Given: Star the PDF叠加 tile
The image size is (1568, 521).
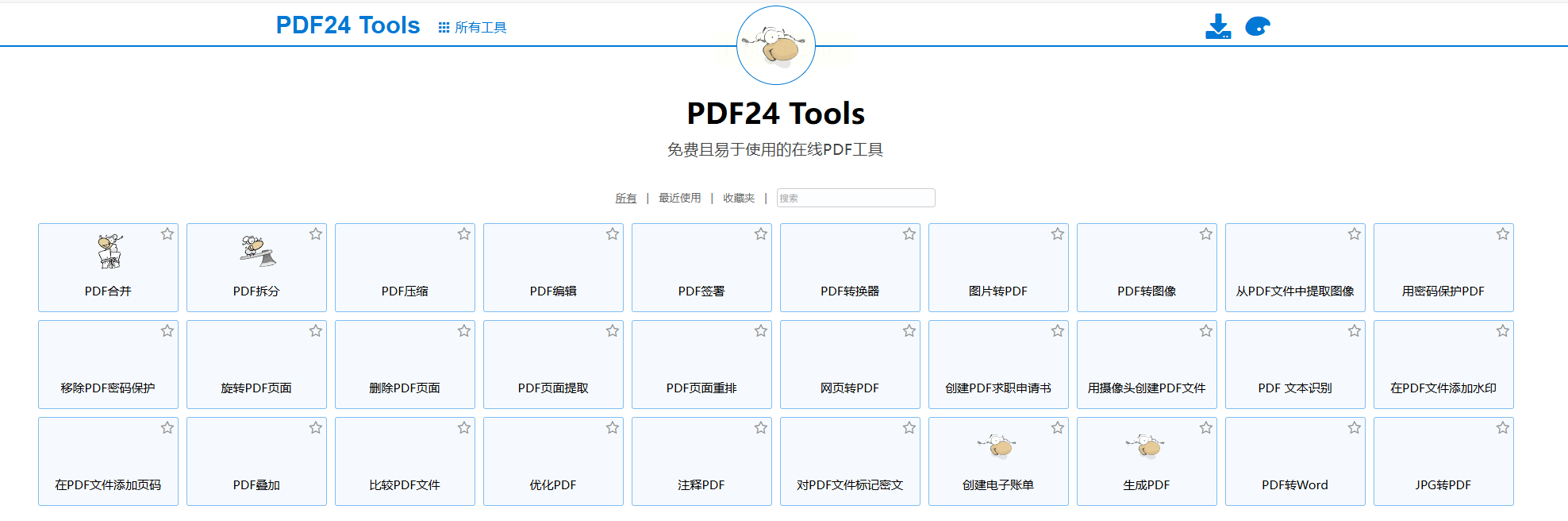Looking at the screenshot, I should [316, 428].
